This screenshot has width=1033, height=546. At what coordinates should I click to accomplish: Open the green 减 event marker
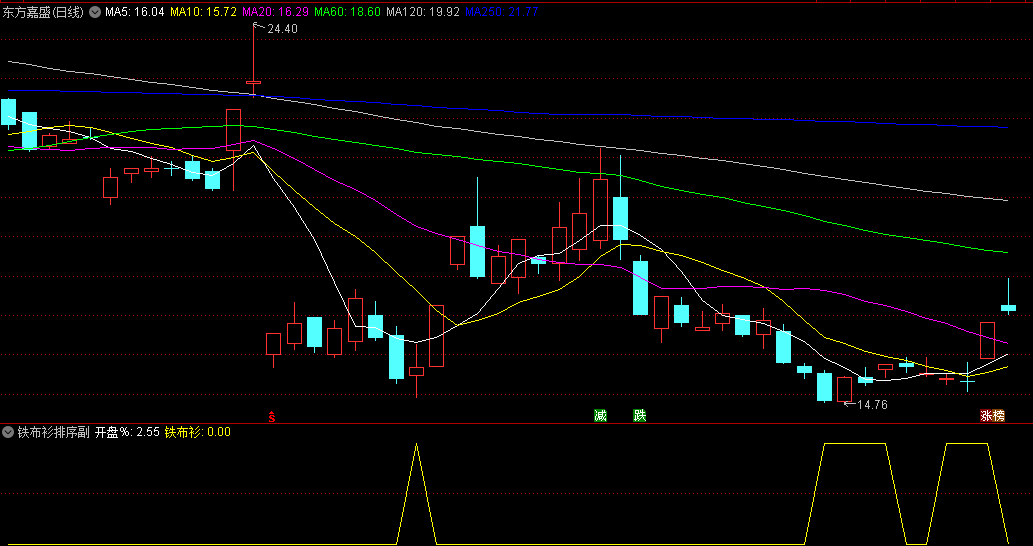[x=600, y=416]
